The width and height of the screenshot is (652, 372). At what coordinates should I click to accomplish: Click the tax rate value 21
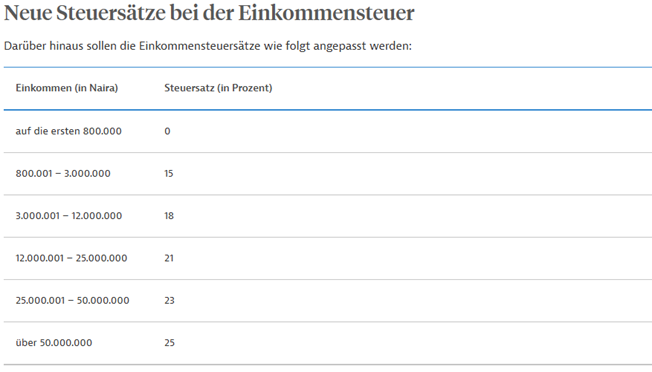click(x=169, y=259)
